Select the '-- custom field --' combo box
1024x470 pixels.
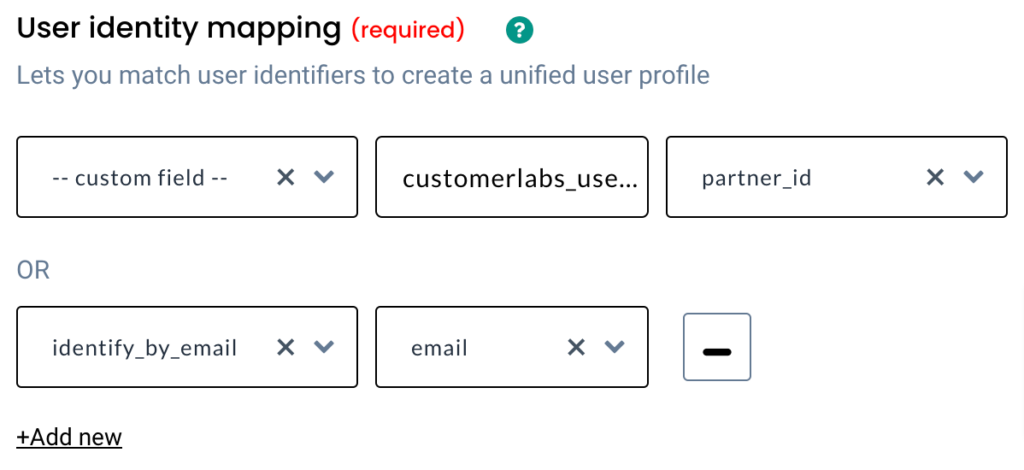187,177
